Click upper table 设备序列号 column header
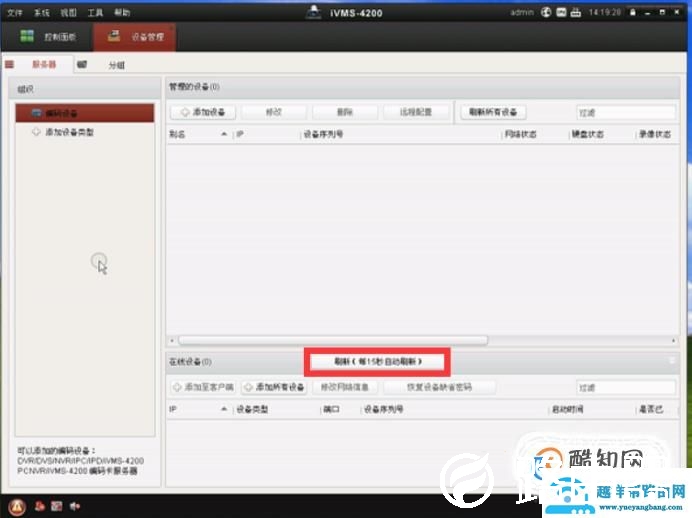692x518 pixels. pos(323,134)
